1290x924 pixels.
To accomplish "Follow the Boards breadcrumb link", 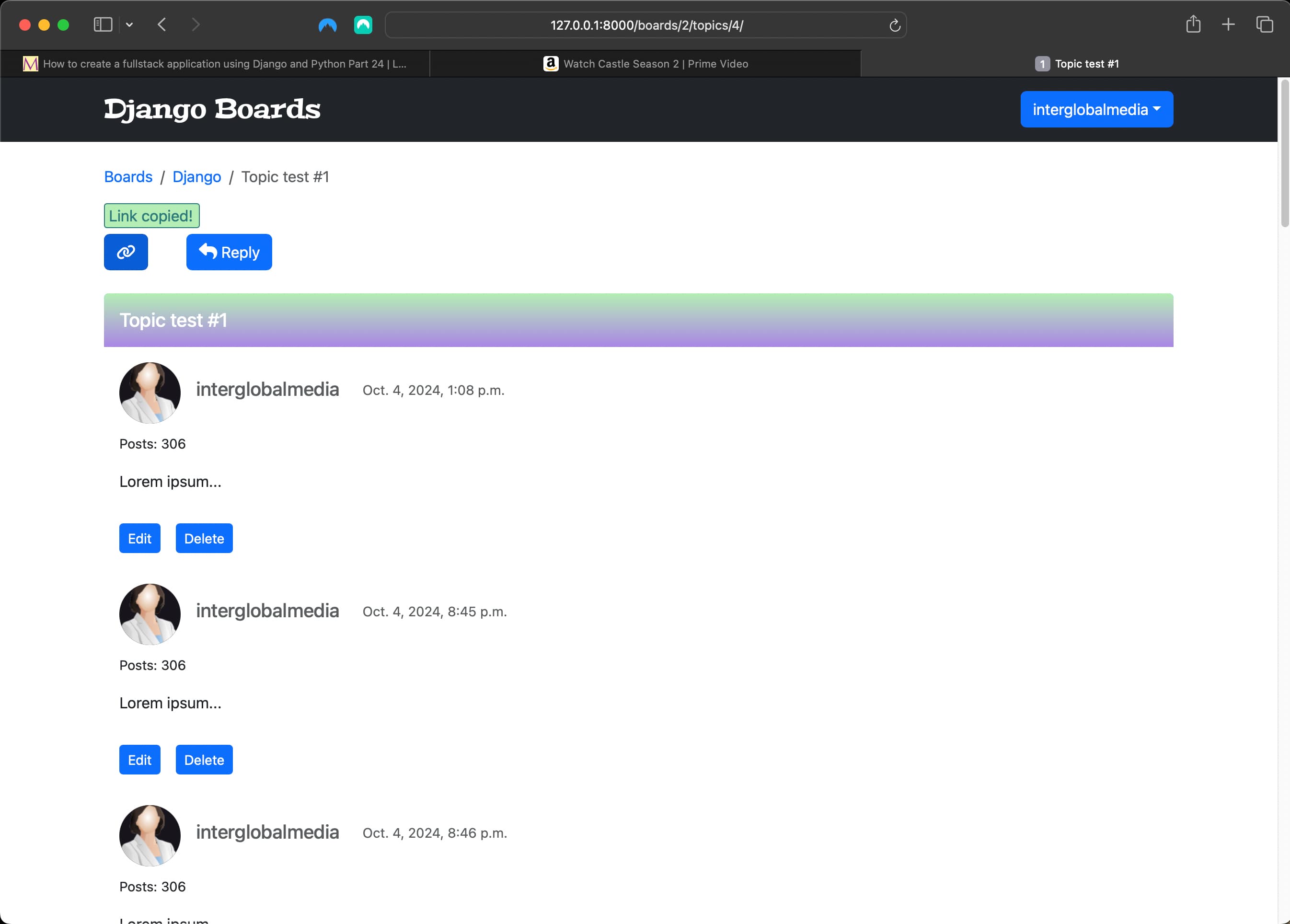I will pyautogui.click(x=128, y=177).
